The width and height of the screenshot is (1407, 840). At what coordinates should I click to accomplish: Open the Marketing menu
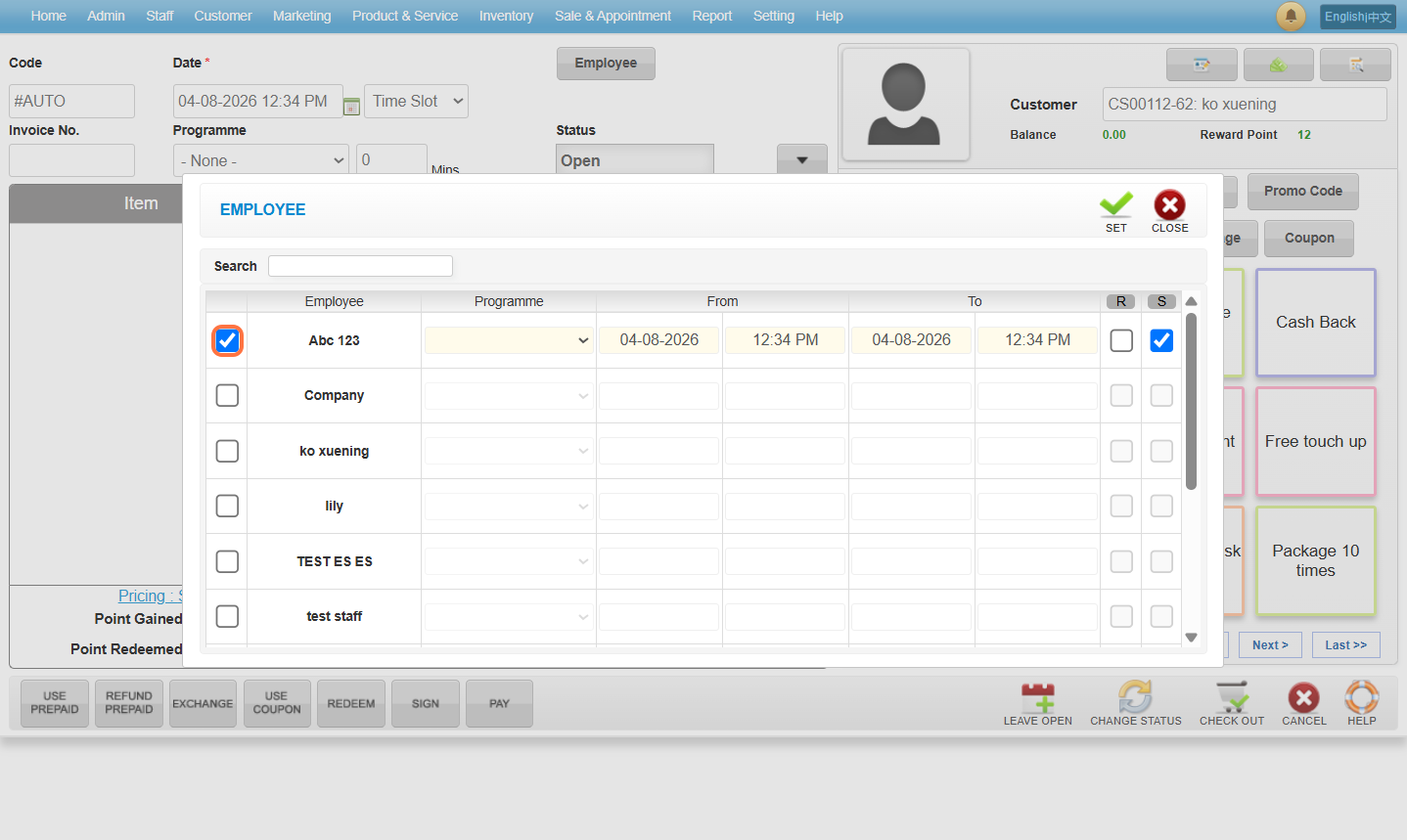302,16
